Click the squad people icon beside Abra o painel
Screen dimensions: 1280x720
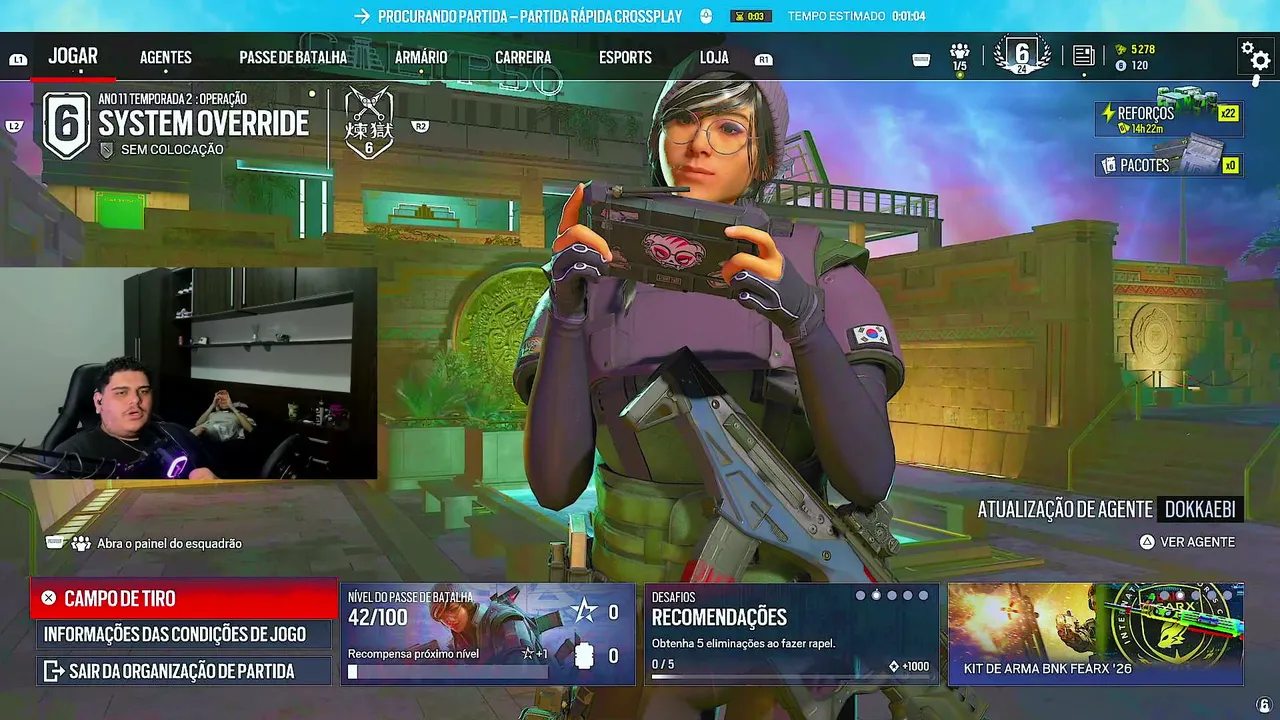pyautogui.click(x=82, y=543)
